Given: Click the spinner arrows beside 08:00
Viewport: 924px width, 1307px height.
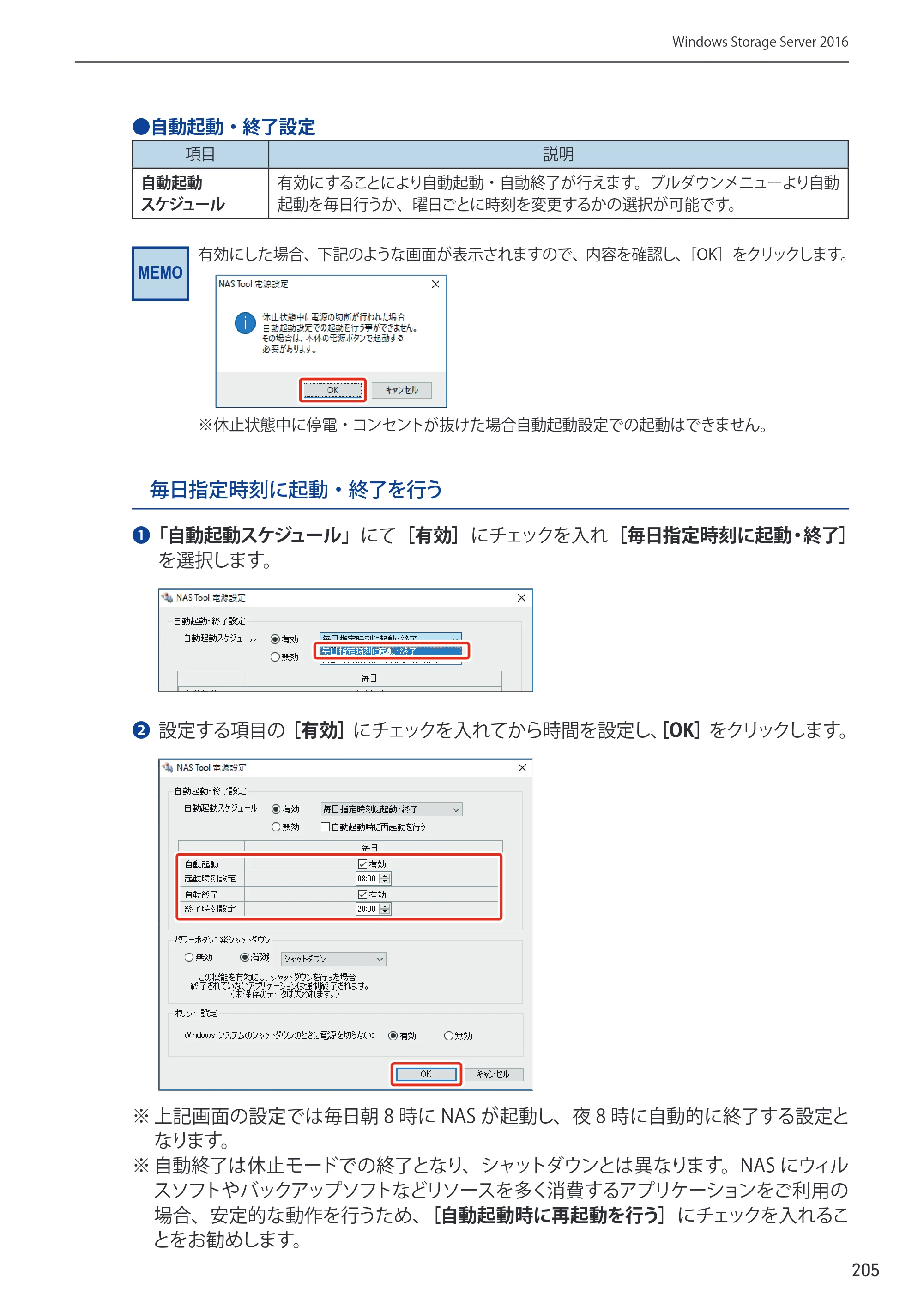Looking at the screenshot, I should (385, 879).
